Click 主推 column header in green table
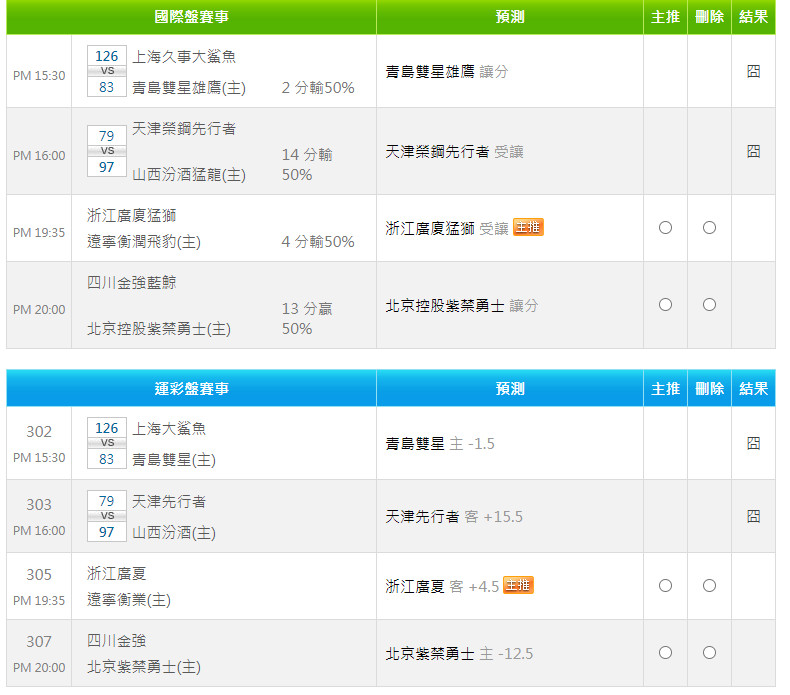This screenshot has width=790, height=695. (x=665, y=17)
